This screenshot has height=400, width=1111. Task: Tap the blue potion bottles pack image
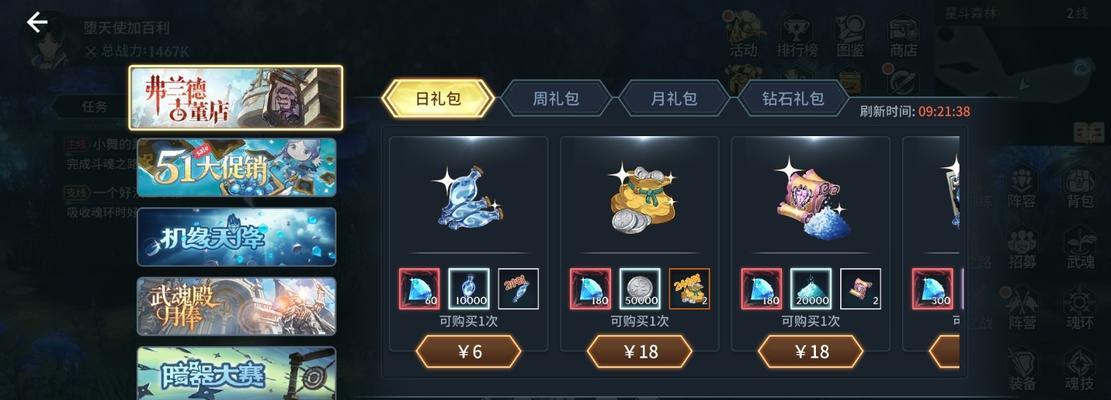(x=467, y=200)
